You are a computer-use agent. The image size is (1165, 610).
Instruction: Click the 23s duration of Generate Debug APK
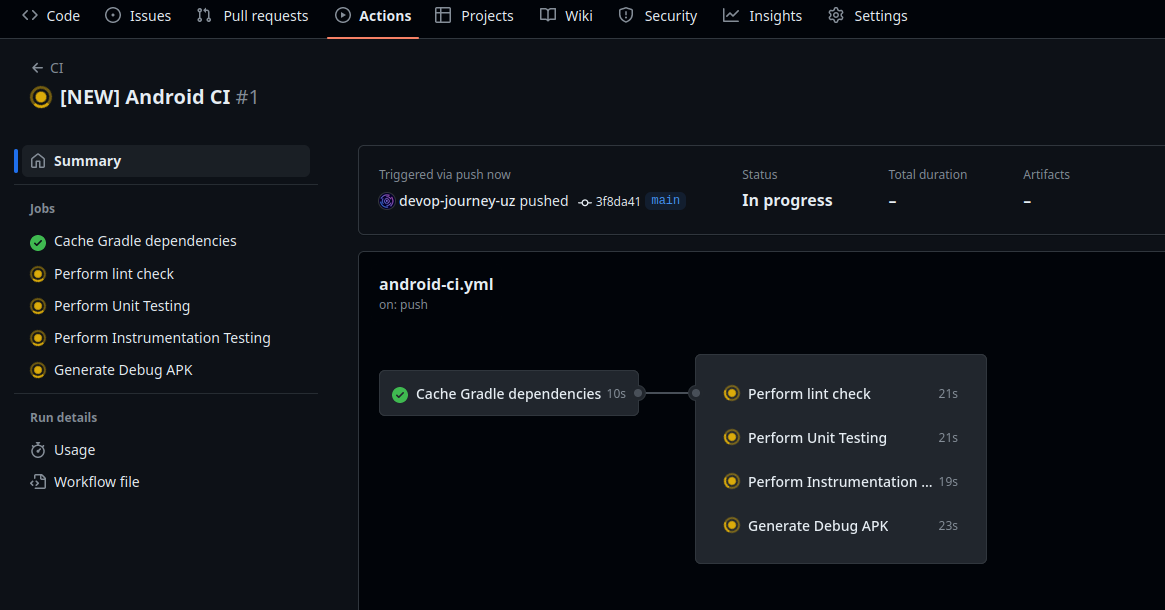(x=948, y=525)
